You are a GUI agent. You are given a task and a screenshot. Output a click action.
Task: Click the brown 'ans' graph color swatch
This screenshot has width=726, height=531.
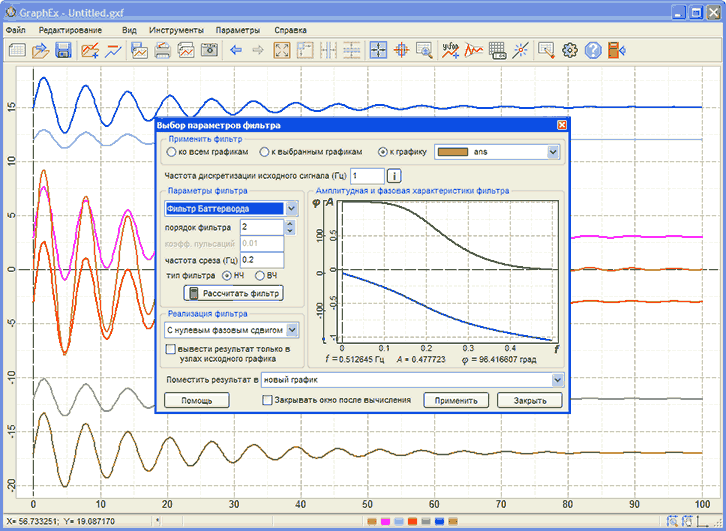pyautogui.click(x=454, y=152)
